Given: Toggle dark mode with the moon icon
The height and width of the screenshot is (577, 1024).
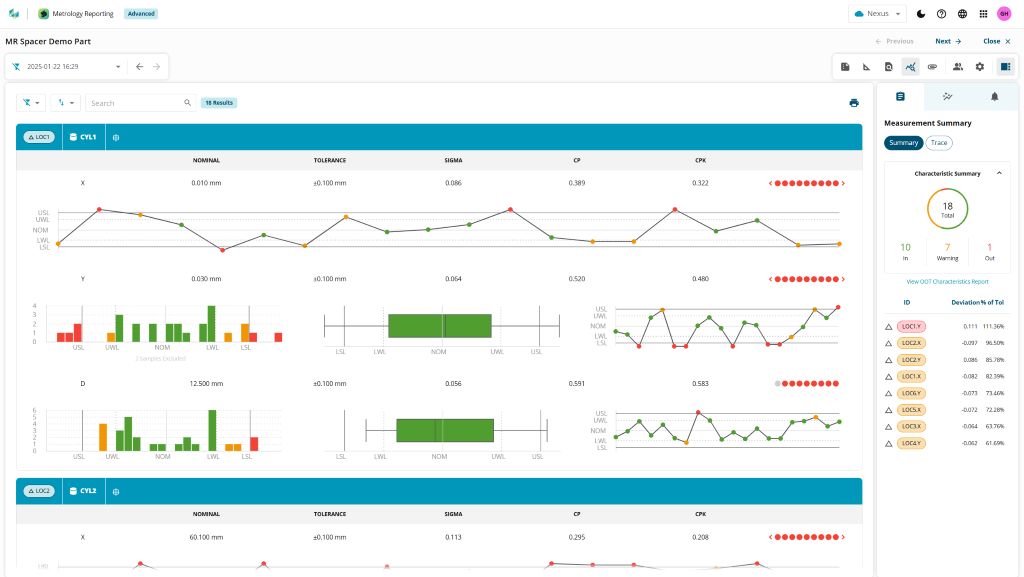Looking at the screenshot, I should click(920, 14).
